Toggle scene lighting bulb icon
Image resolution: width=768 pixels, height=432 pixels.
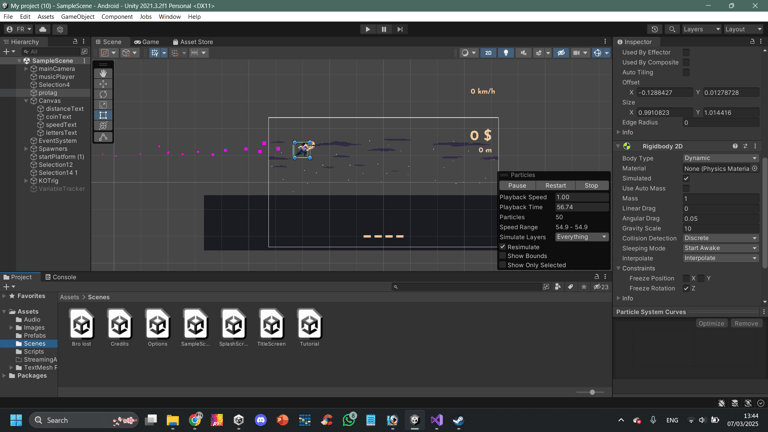click(x=505, y=53)
